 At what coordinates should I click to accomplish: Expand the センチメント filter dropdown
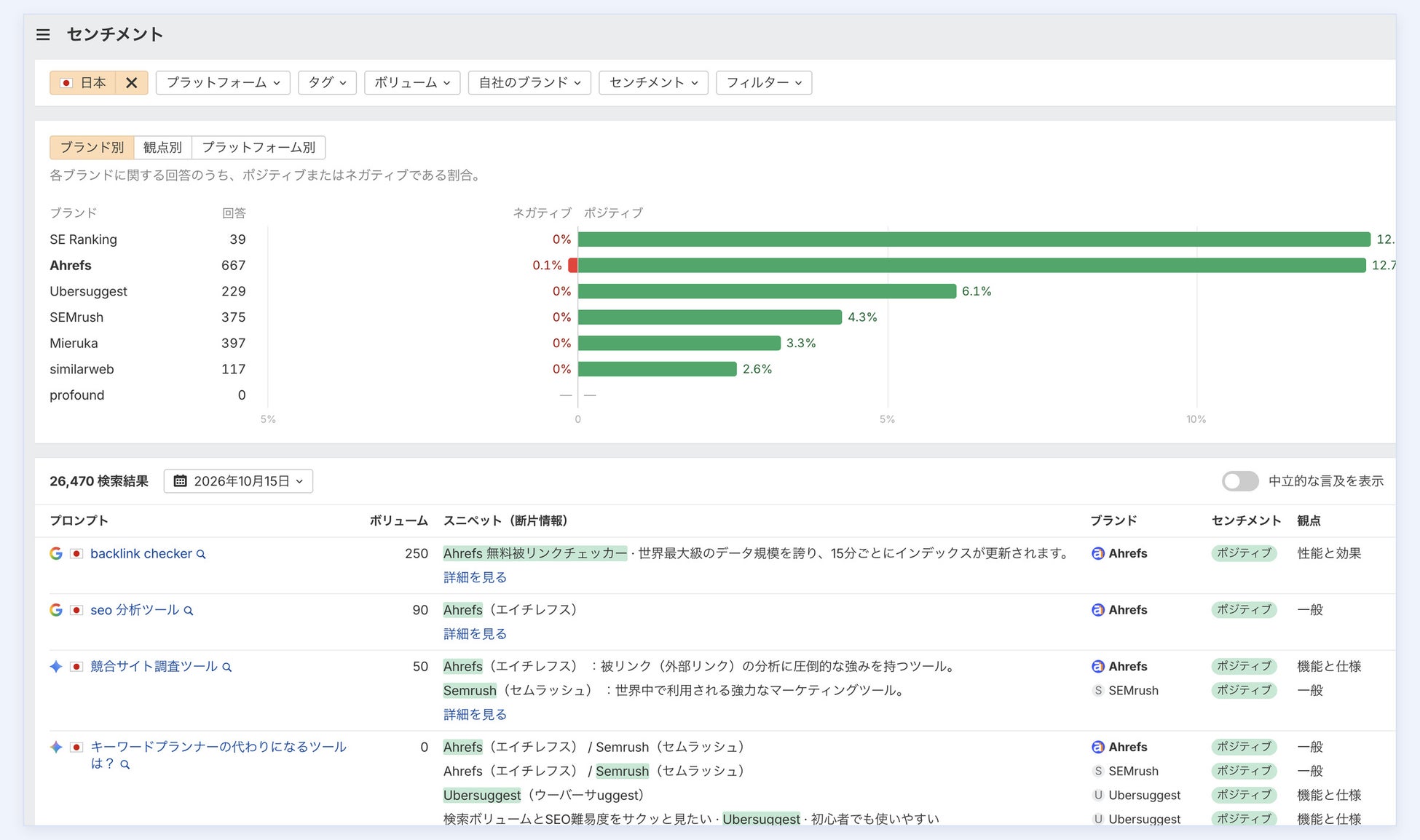coord(653,83)
